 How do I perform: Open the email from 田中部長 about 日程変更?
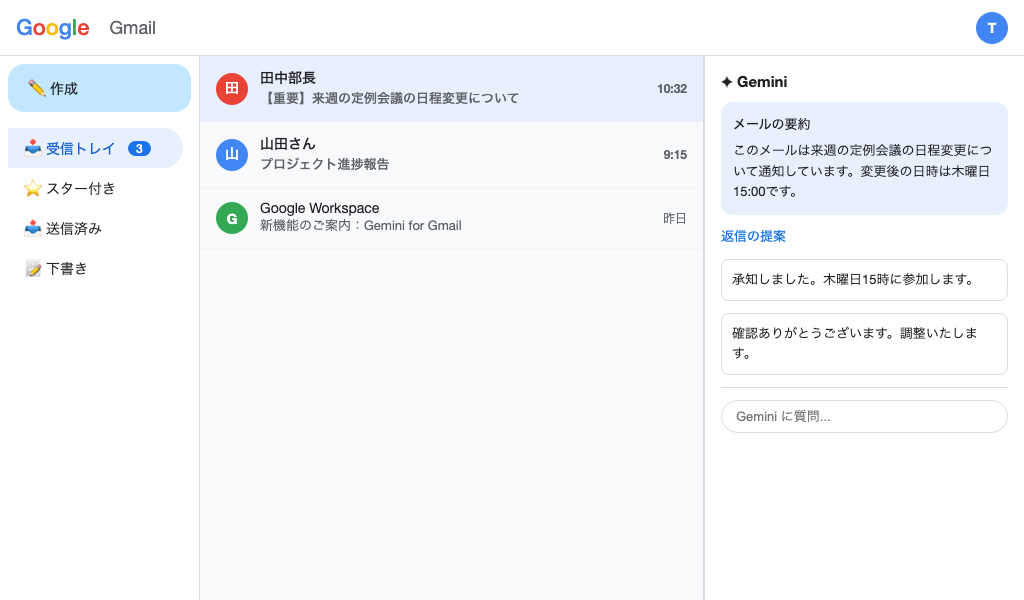pyautogui.click(x=450, y=89)
